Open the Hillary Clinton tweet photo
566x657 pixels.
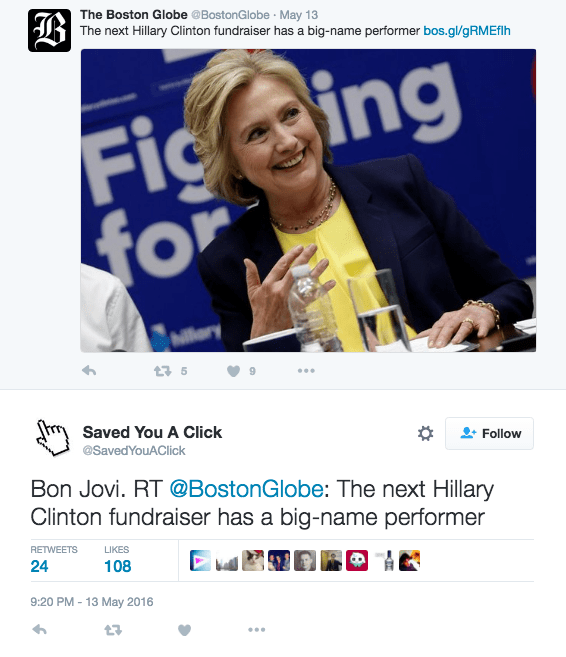(x=308, y=200)
